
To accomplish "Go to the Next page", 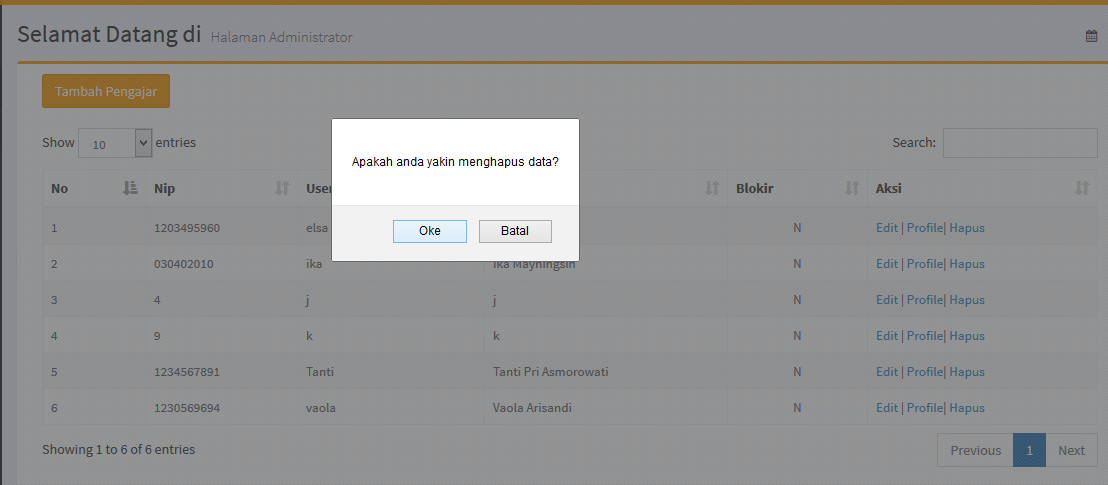I will (x=1071, y=450).
